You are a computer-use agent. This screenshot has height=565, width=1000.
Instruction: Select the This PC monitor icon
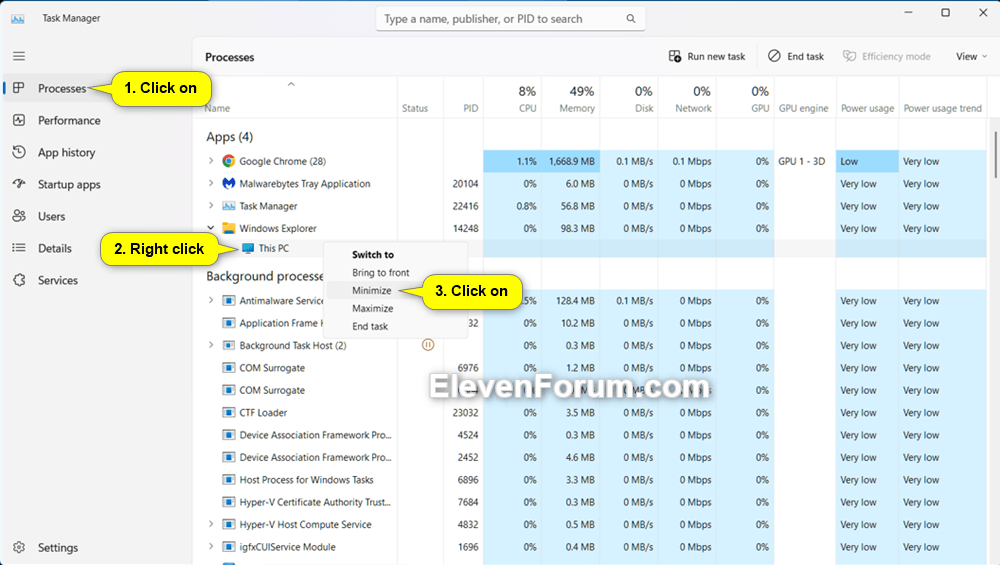pyautogui.click(x=248, y=248)
